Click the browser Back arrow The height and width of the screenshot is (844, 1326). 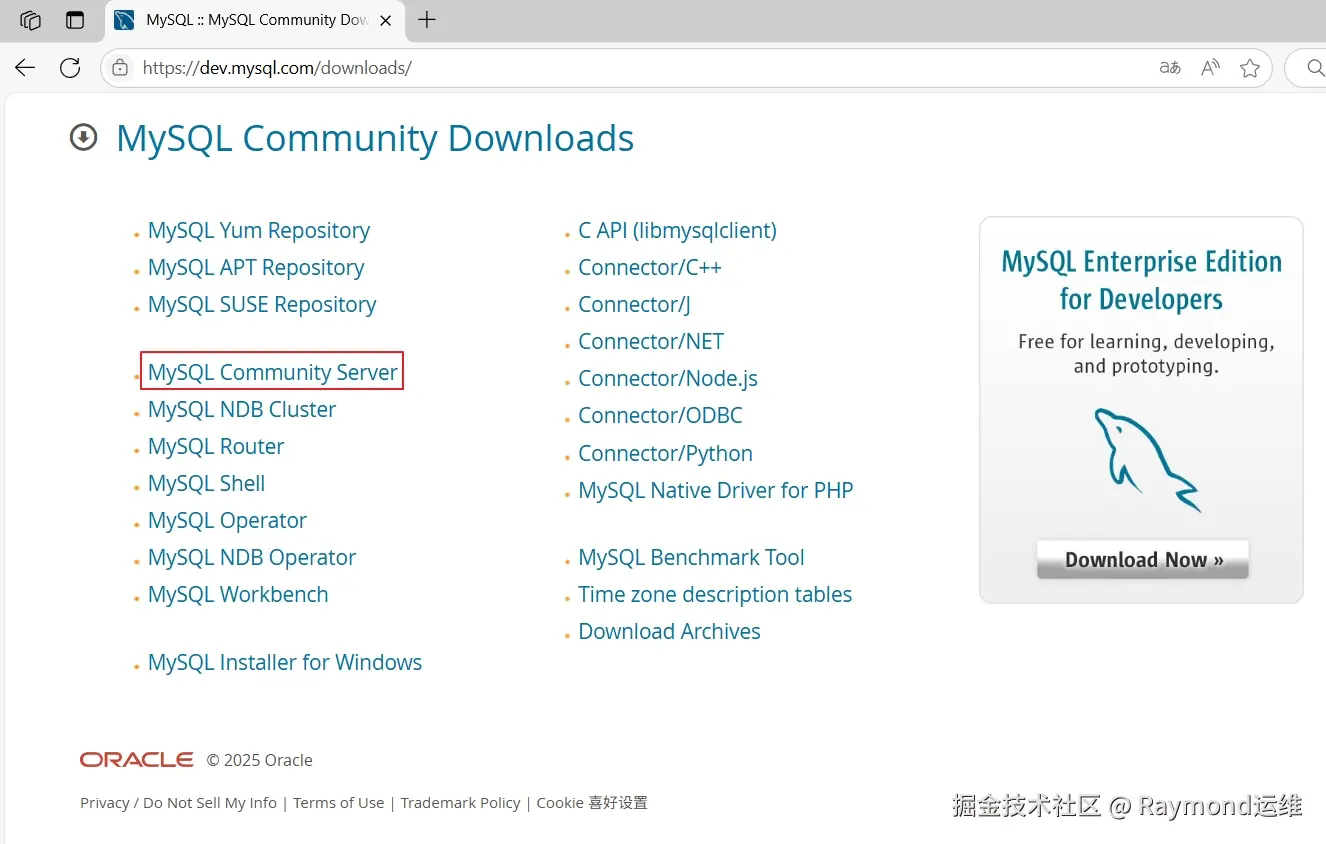click(x=25, y=68)
